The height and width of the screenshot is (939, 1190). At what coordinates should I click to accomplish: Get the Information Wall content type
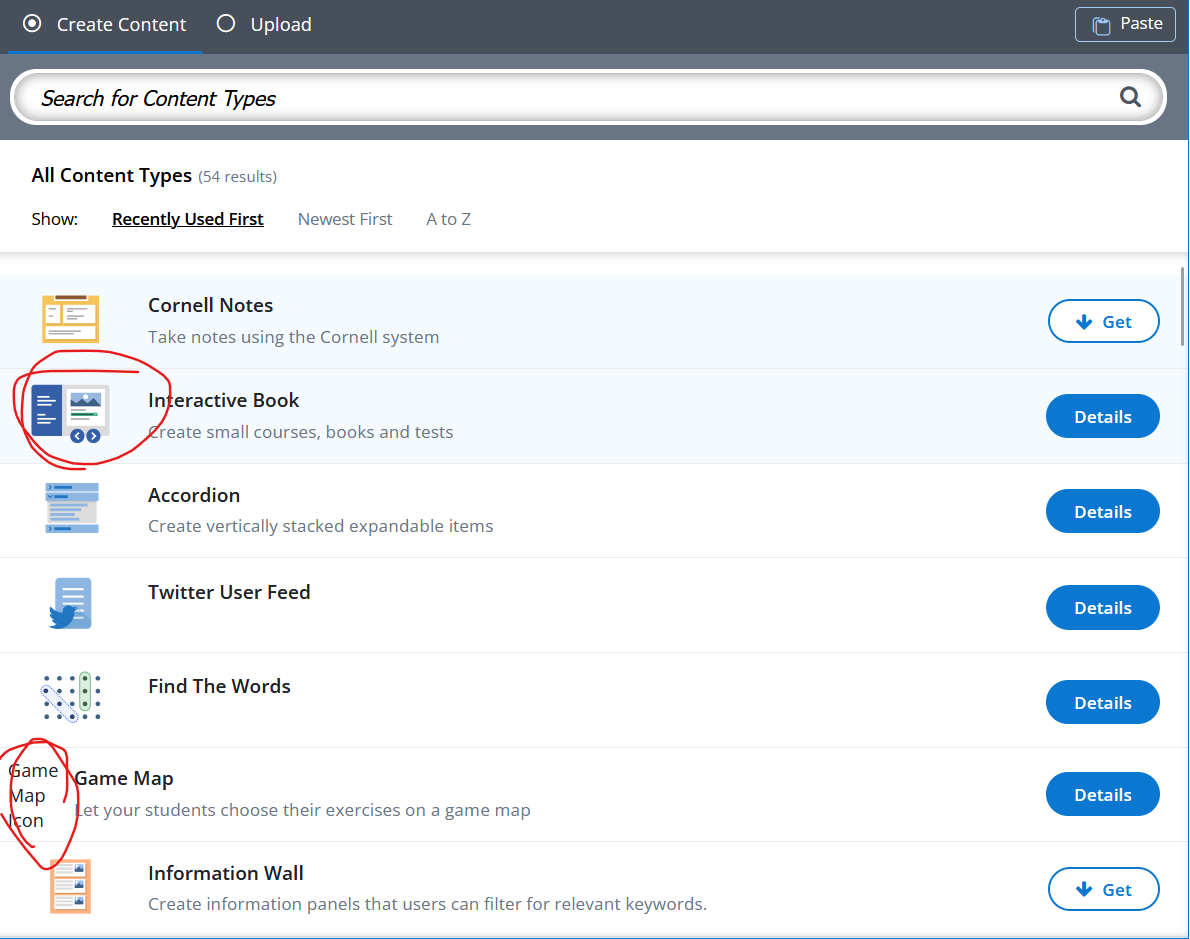pyautogui.click(x=1103, y=889)
